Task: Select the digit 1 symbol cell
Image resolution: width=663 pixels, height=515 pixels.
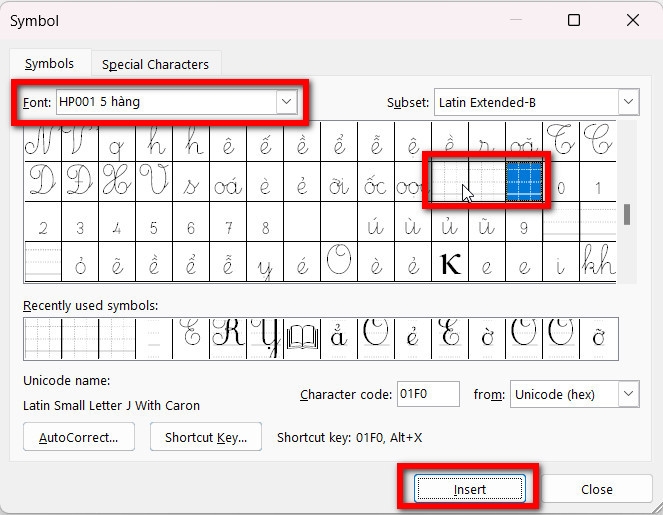Action: pyautogui.click(x=598, y=182)
